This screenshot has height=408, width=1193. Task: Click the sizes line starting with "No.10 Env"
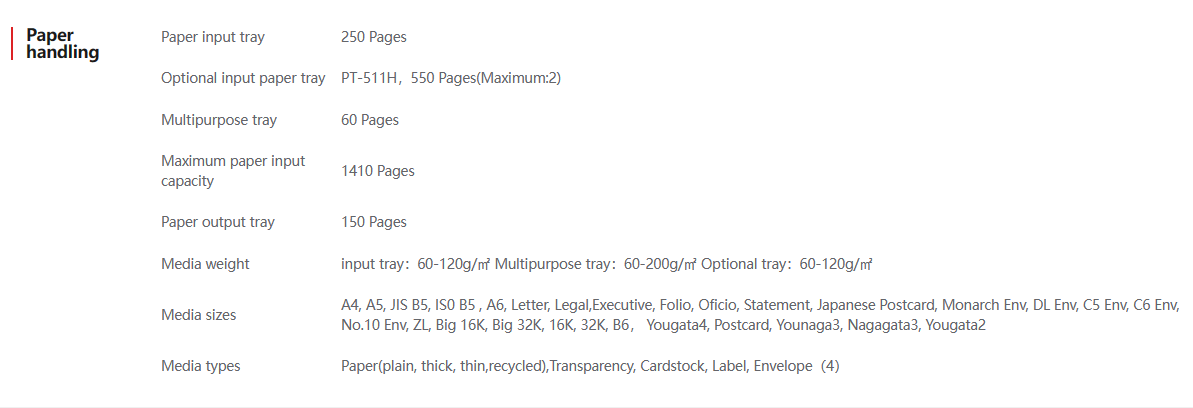663,325
